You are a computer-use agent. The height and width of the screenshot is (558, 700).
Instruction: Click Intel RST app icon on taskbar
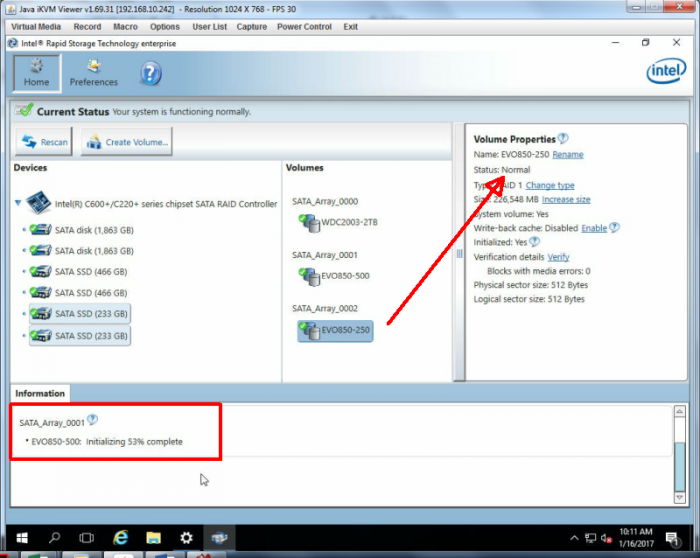tap(219, 538)
